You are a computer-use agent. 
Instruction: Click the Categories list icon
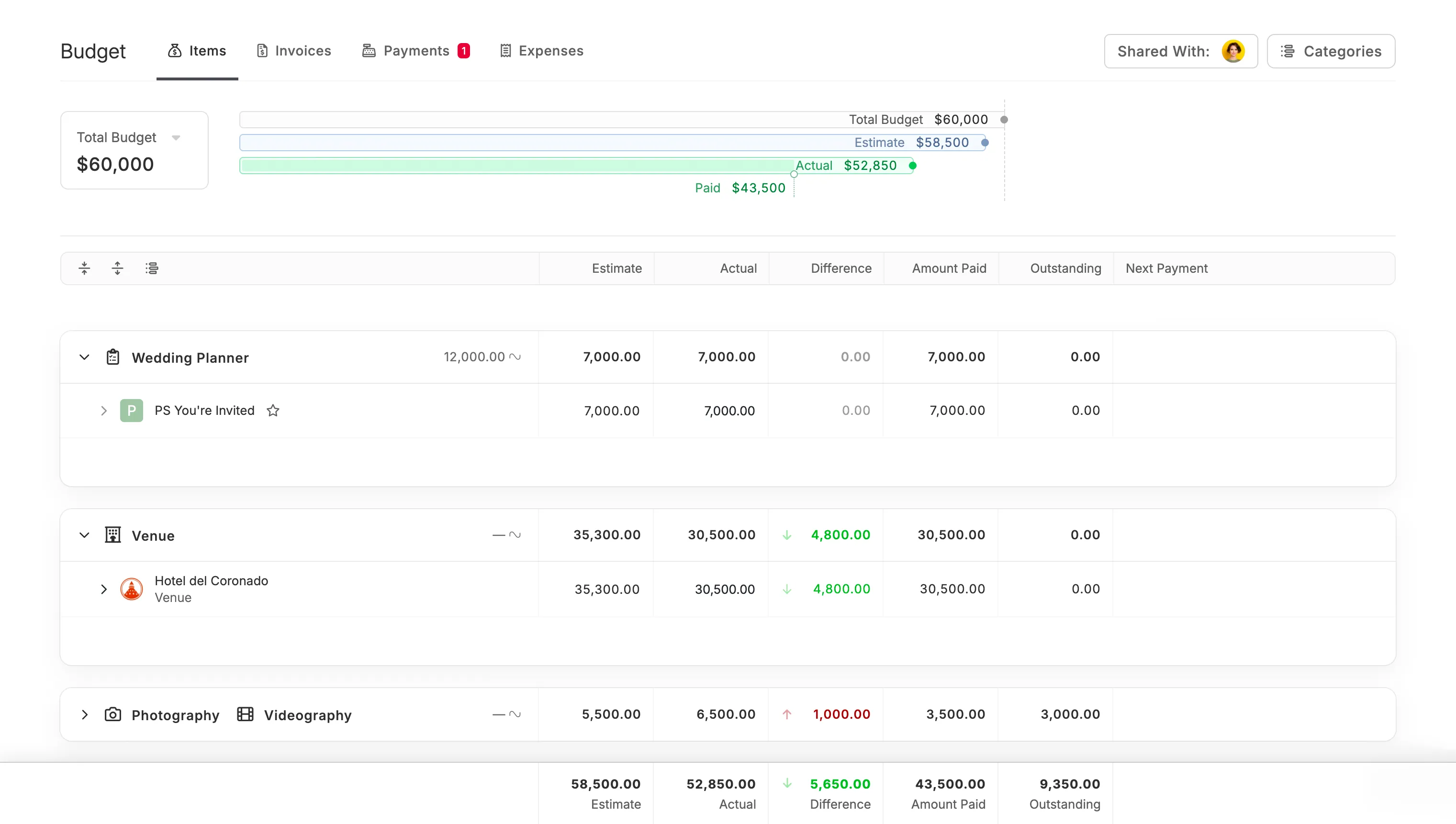click(1288, 52)
